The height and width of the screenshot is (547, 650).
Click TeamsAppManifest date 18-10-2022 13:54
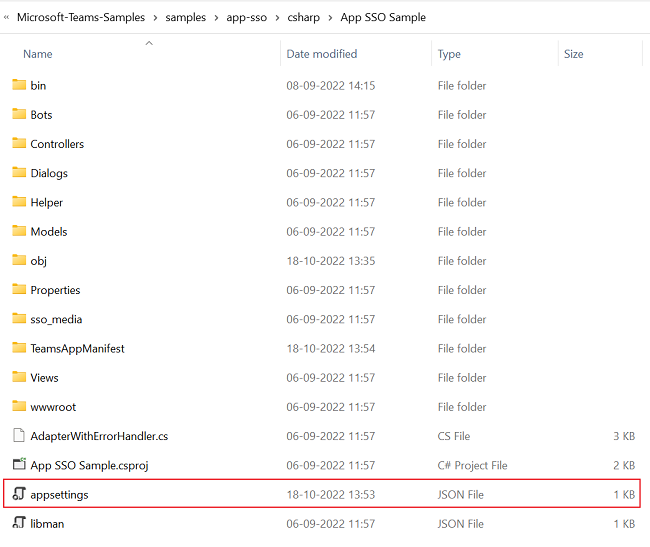tap(330, 349)
